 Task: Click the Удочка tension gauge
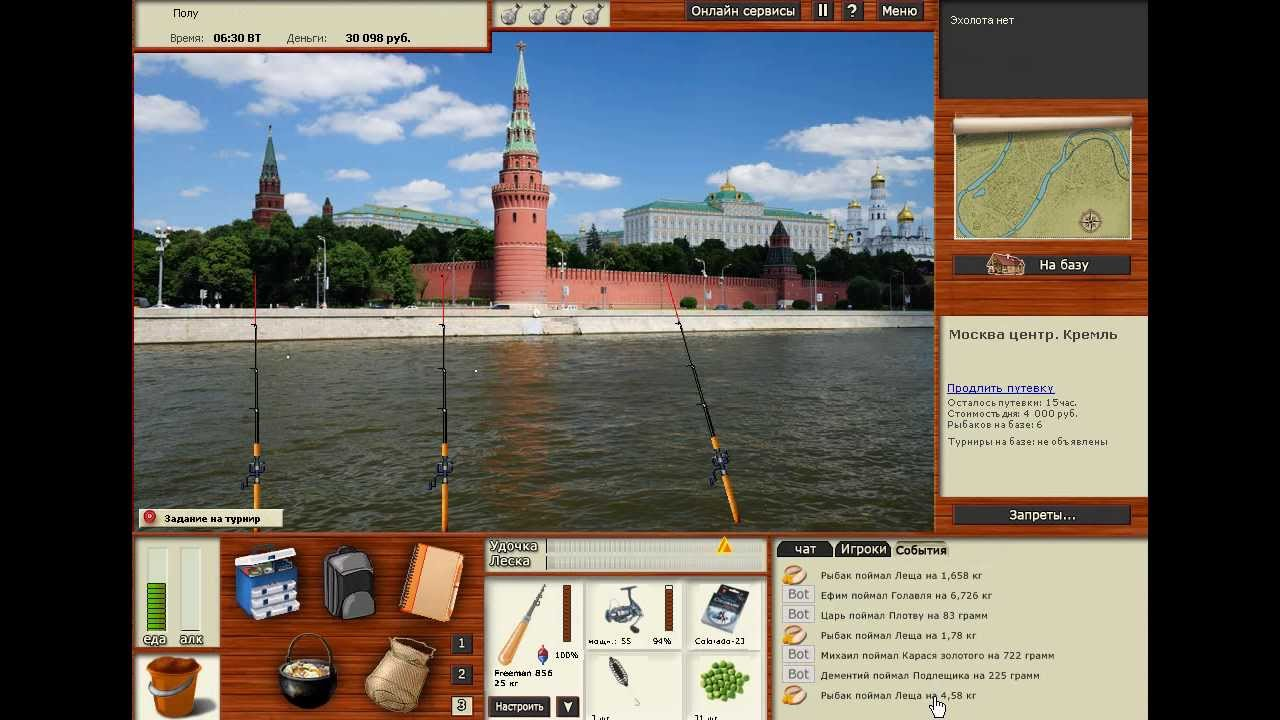coord(654,546)
